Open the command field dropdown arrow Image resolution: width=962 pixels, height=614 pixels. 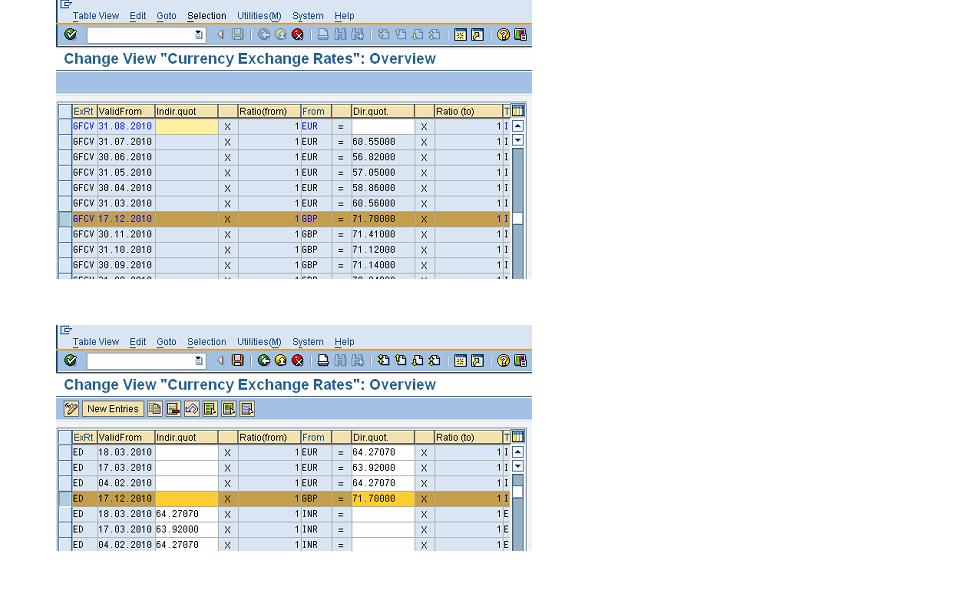[199, 34]
